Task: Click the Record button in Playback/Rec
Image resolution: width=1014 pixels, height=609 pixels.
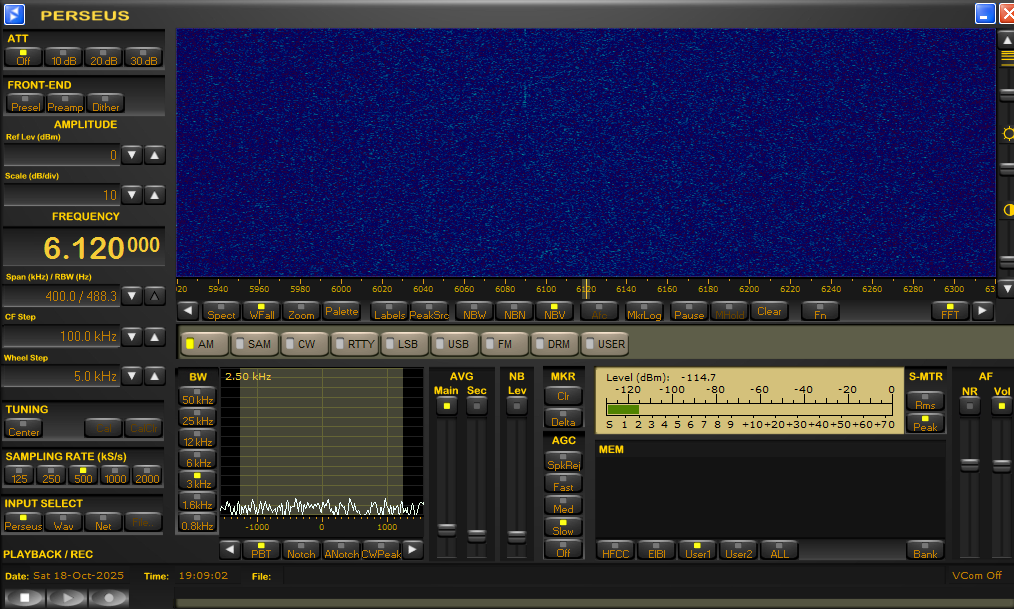Action: point(109,597)
